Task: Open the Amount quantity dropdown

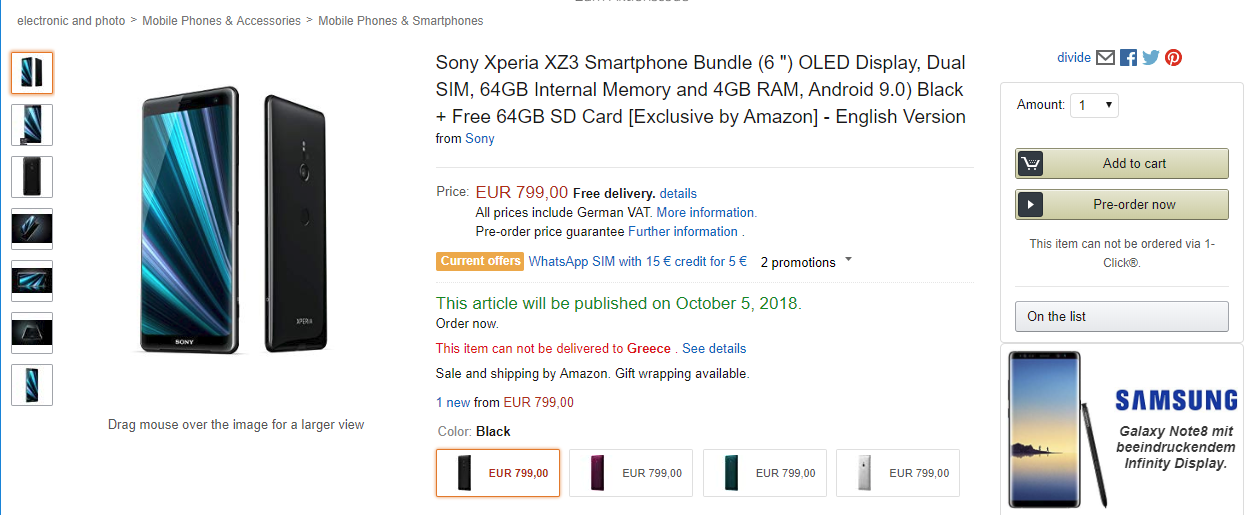Action: pyautogui.click(x=1094, y=105)
